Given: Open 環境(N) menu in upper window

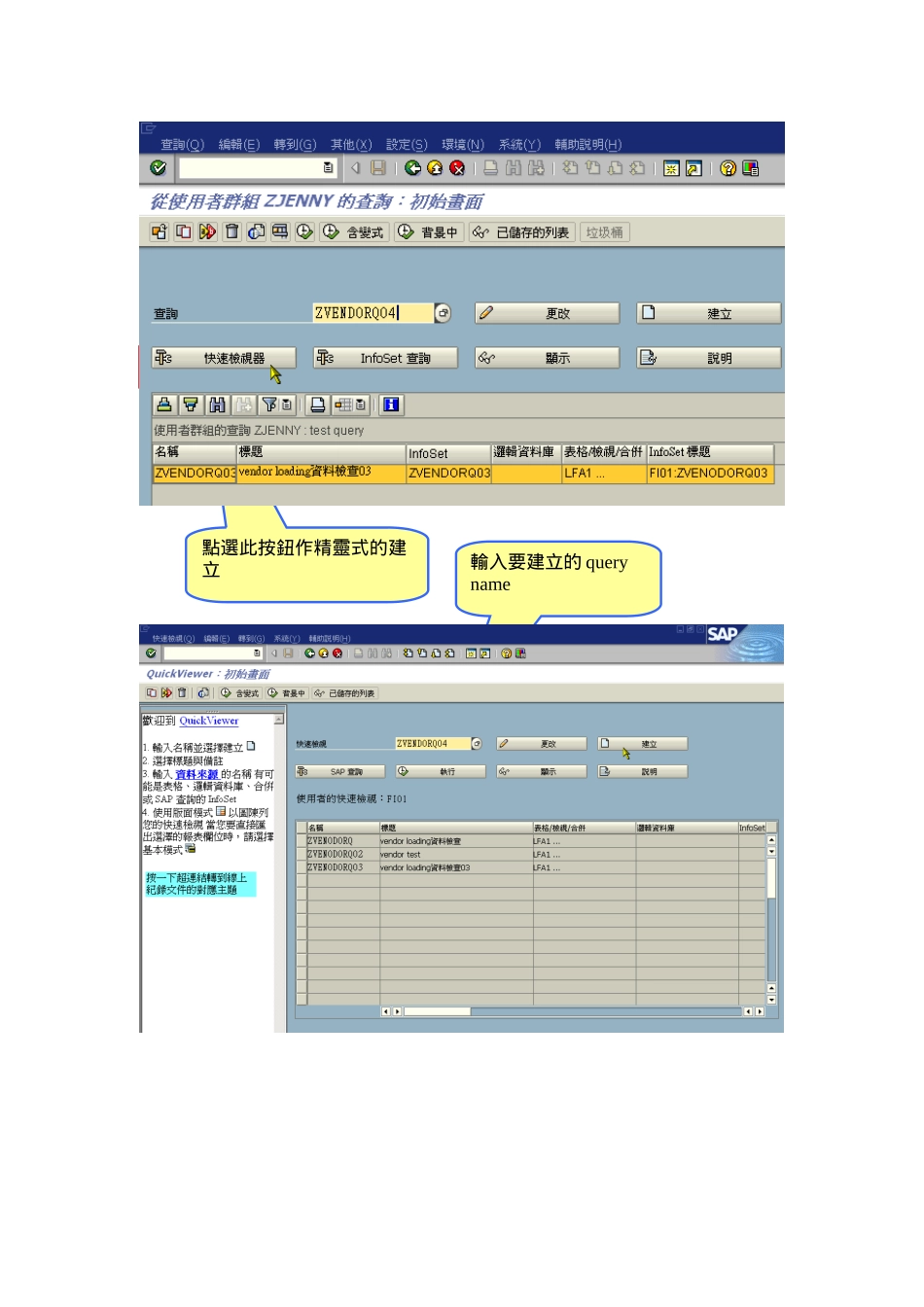Looking at the screenshot, I should pyautogui.click(x=463, y=145).
